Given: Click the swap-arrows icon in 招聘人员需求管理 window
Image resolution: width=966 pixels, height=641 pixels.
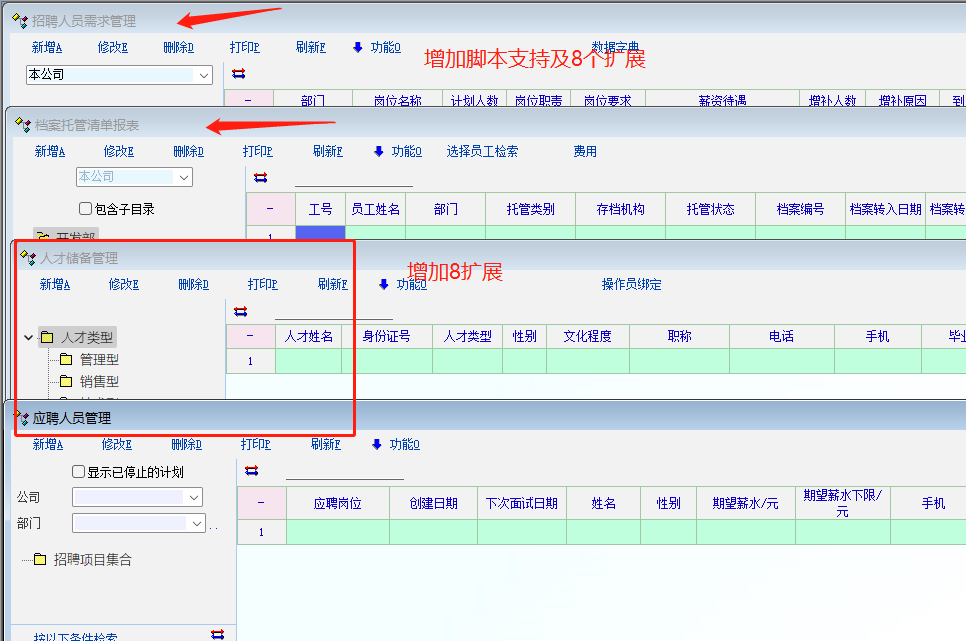Looking at the screenshot, I should 238,74.
